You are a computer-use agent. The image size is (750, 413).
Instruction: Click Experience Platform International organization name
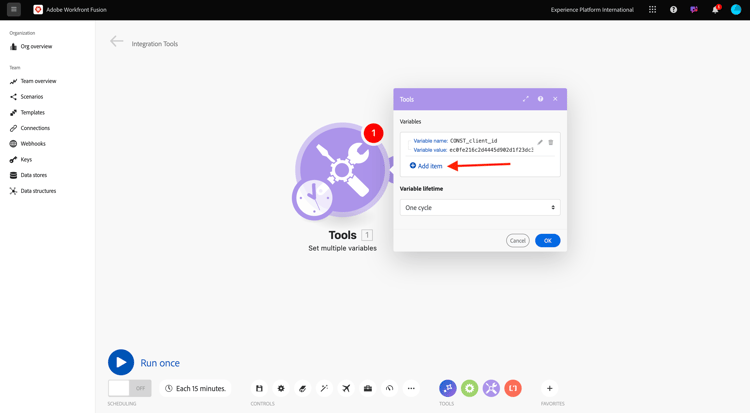pyautogui.click(x=592, y=10)
